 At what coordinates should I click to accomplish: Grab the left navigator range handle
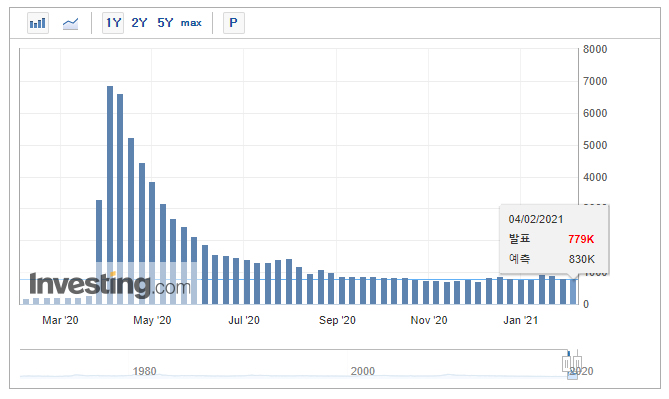tap(566, 364)
